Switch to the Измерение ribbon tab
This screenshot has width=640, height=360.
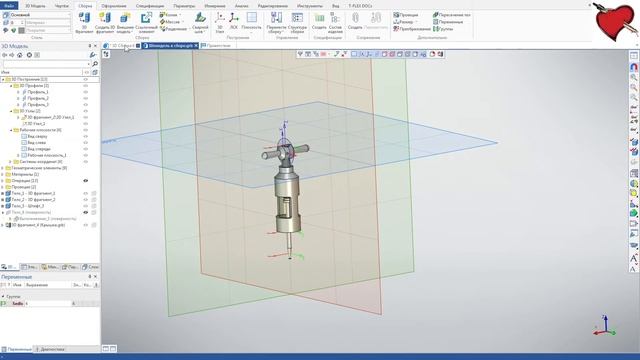click(x=215, y=6)
